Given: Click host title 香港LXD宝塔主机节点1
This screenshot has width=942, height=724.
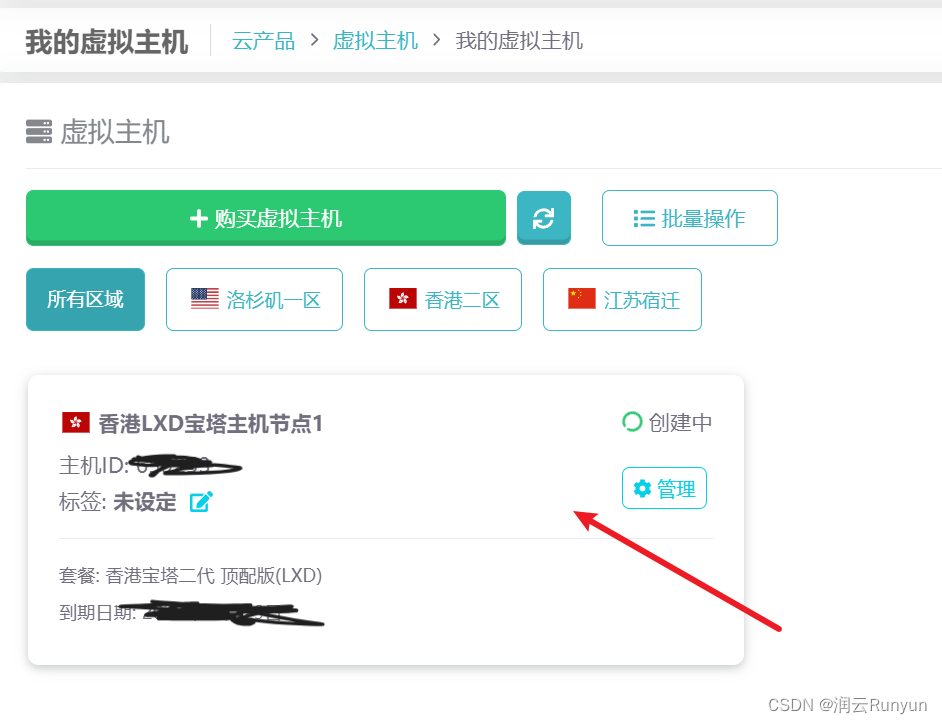Looking at the screenshot, I should tap(210, 424).
